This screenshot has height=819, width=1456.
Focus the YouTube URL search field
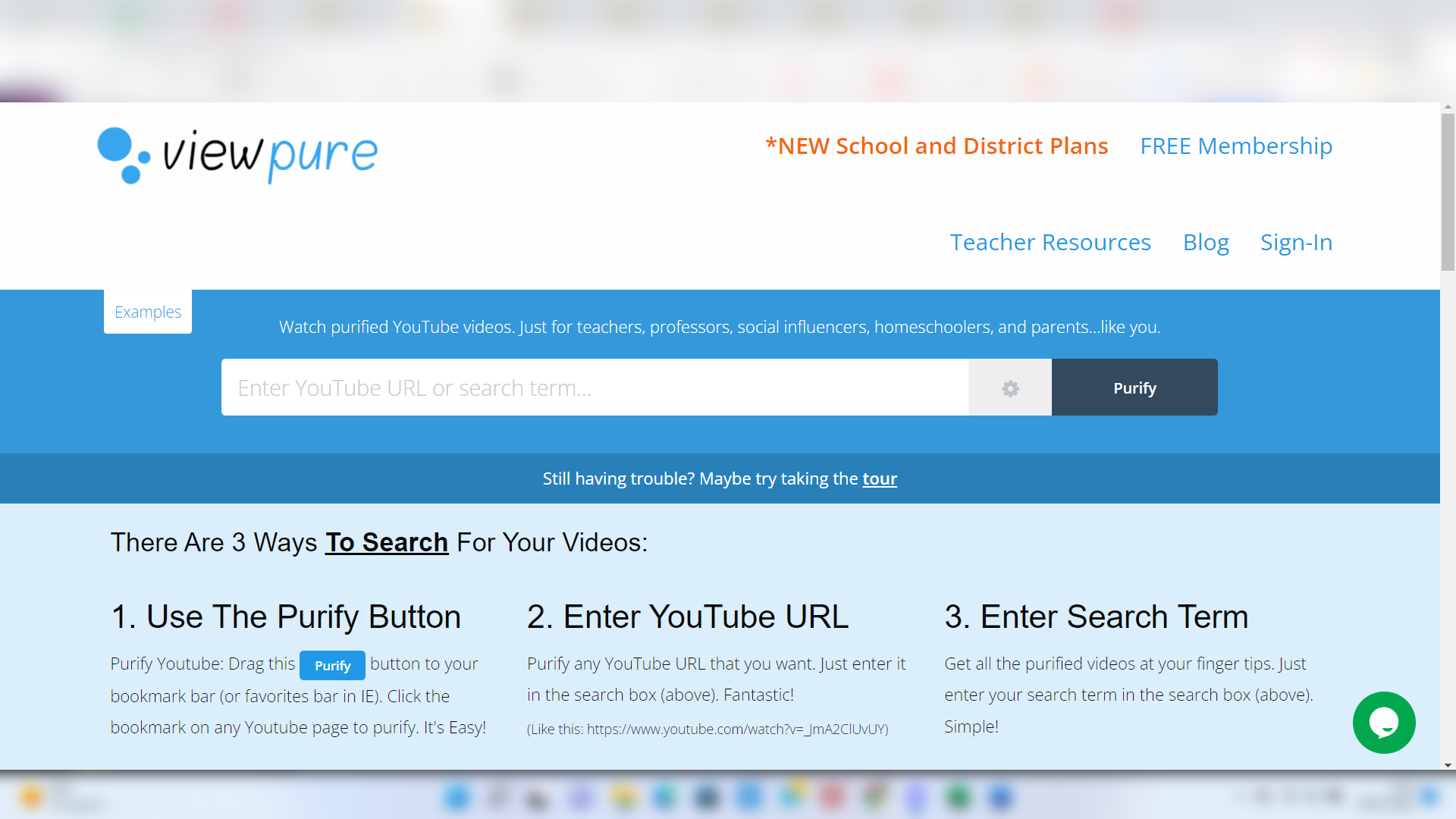click(595, 388)
